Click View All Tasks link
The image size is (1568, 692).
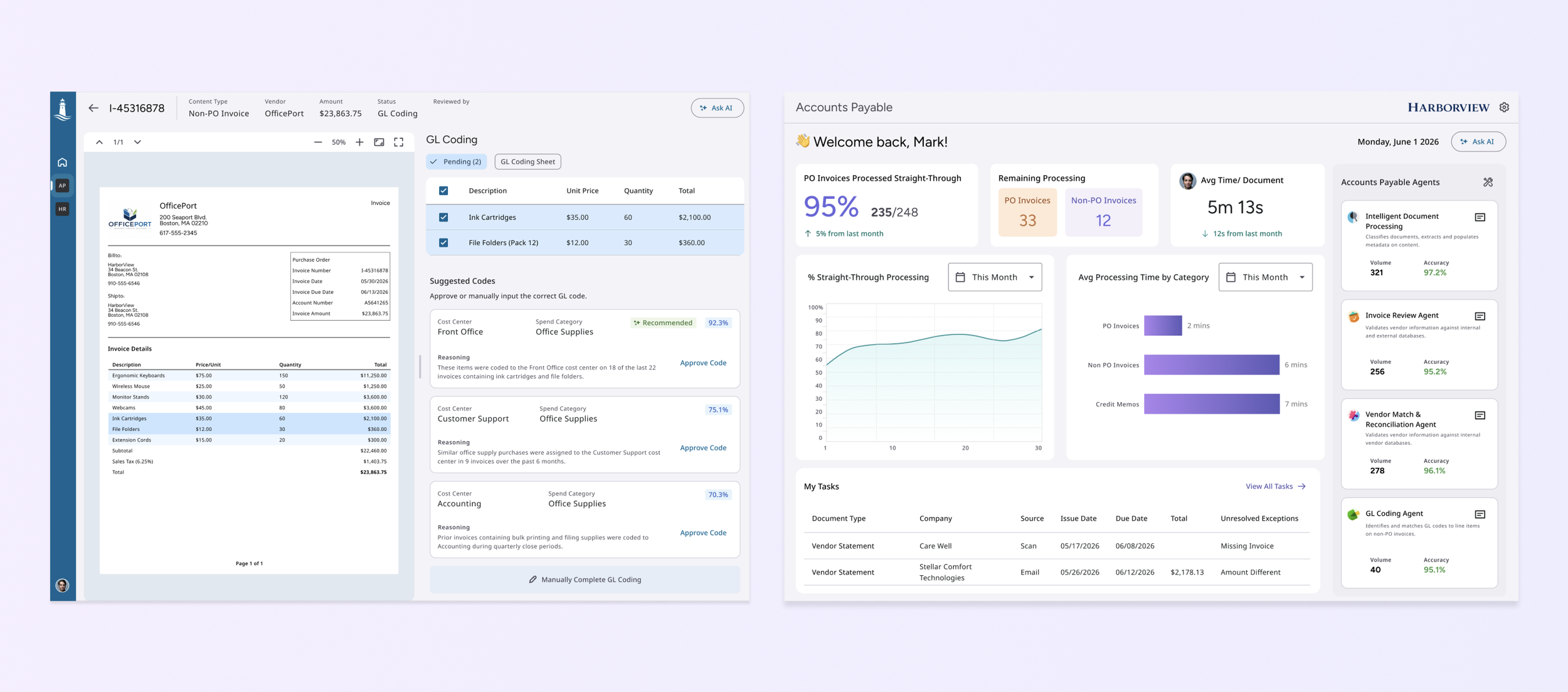[x=1276, y=486]
